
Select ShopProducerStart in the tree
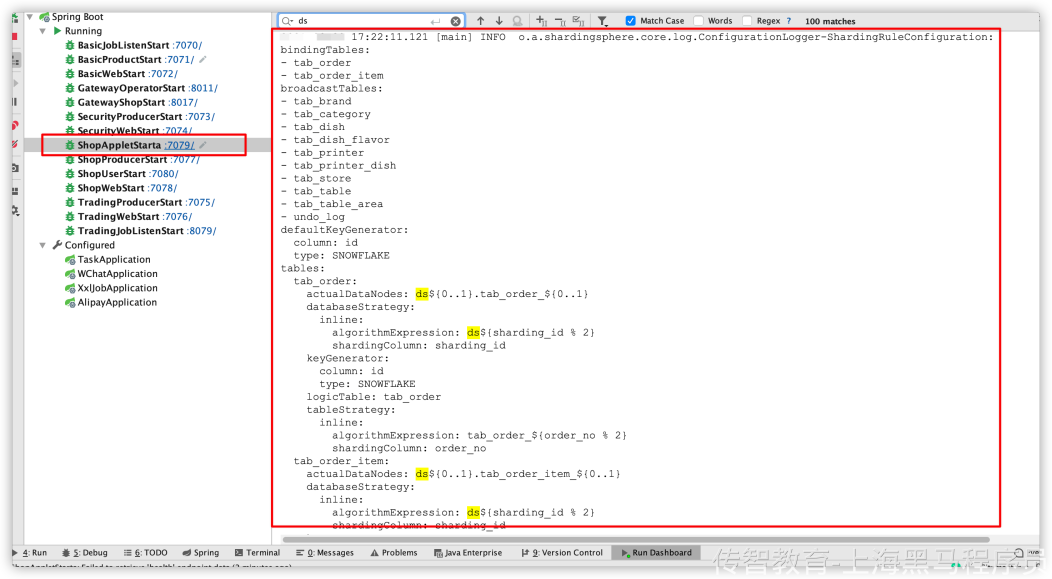click(x=122, y=160)
